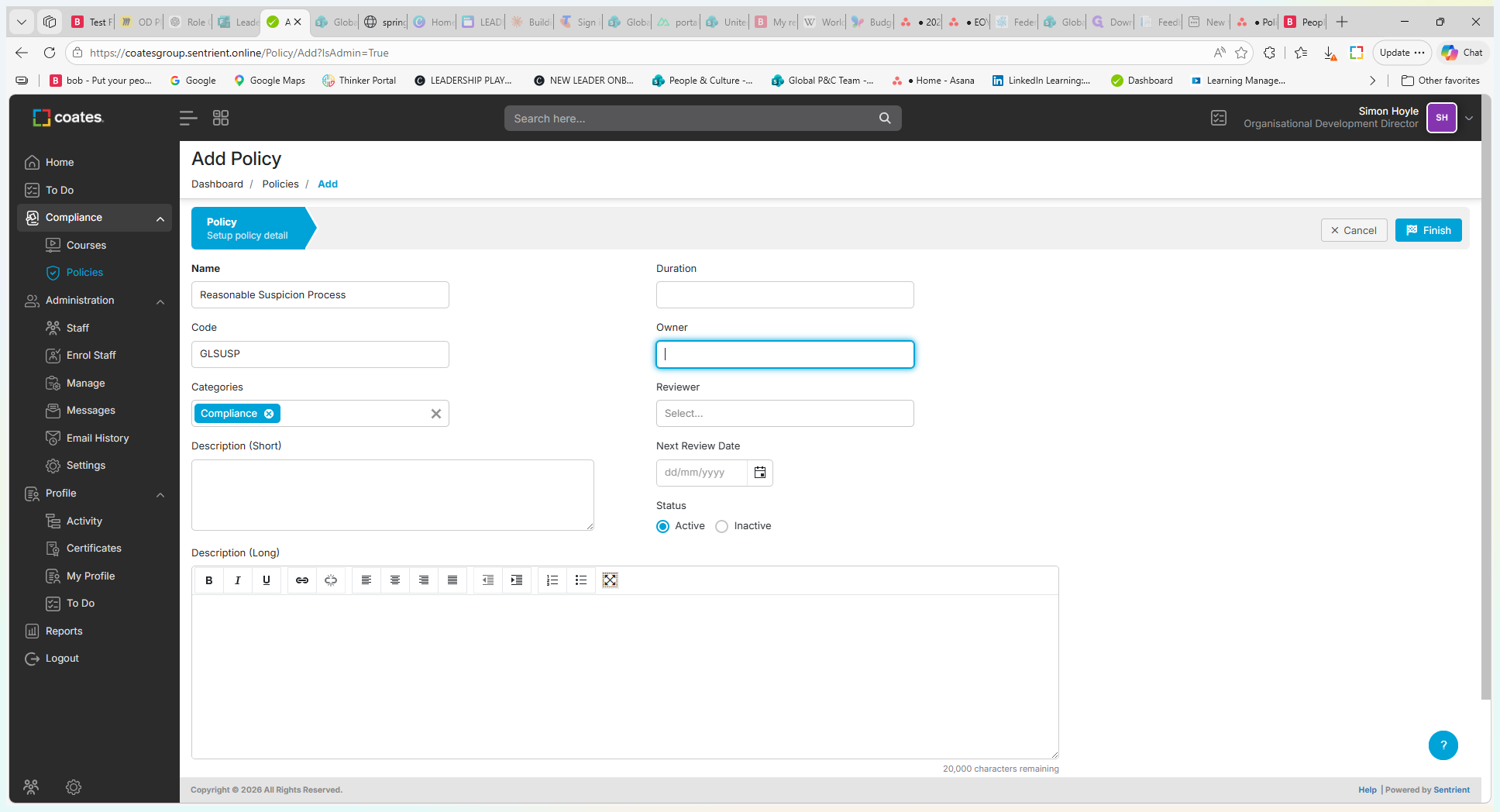The height and width of the screenshot is (812, 1500).
Task: Collapse the Administration sidebar section
Action: 160,301
